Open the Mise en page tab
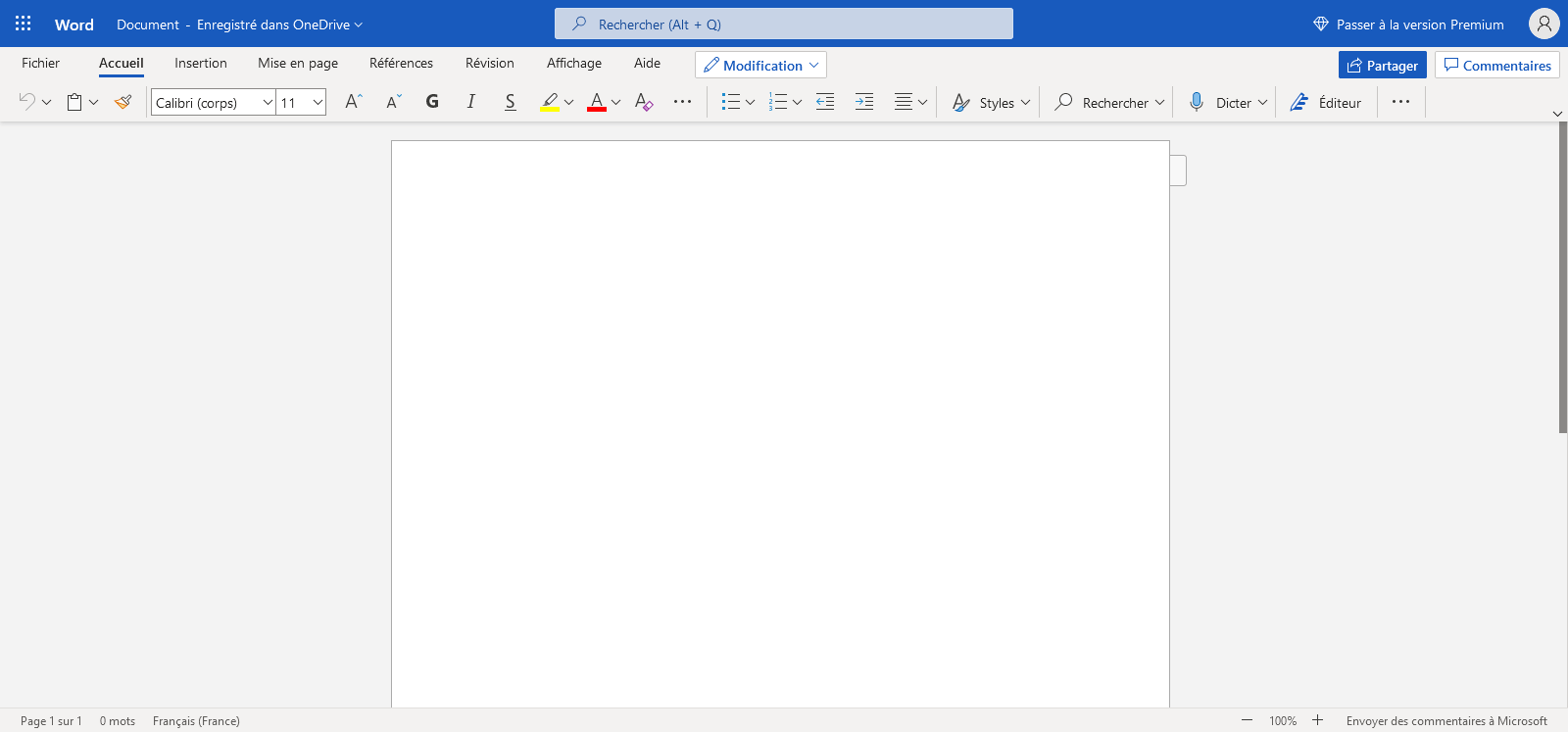The image size is (1568, 732). [298, 63]
